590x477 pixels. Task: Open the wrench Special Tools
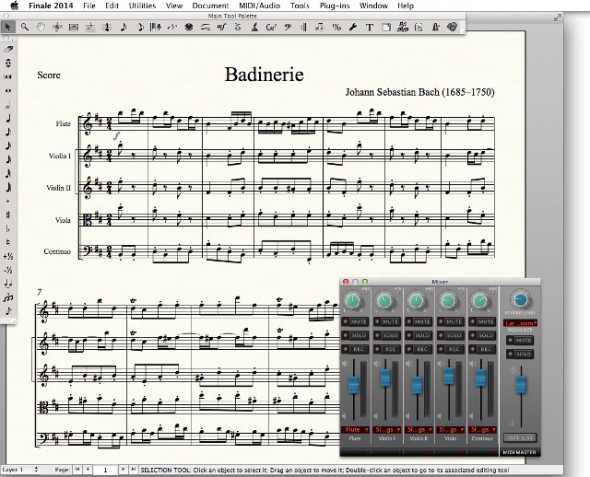tap(353, 27)
